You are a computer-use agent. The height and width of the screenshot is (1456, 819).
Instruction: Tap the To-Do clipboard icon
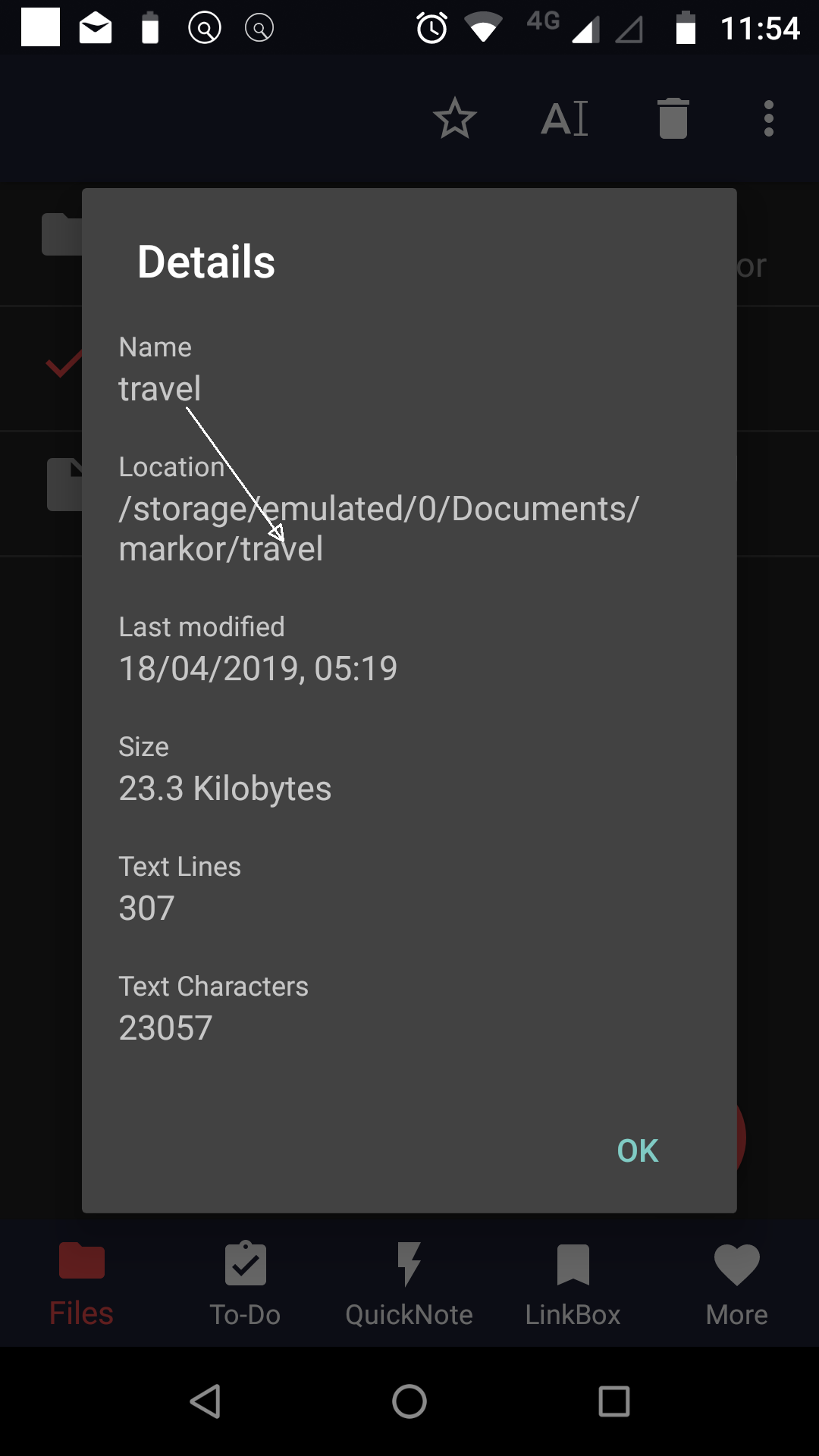245,1261
